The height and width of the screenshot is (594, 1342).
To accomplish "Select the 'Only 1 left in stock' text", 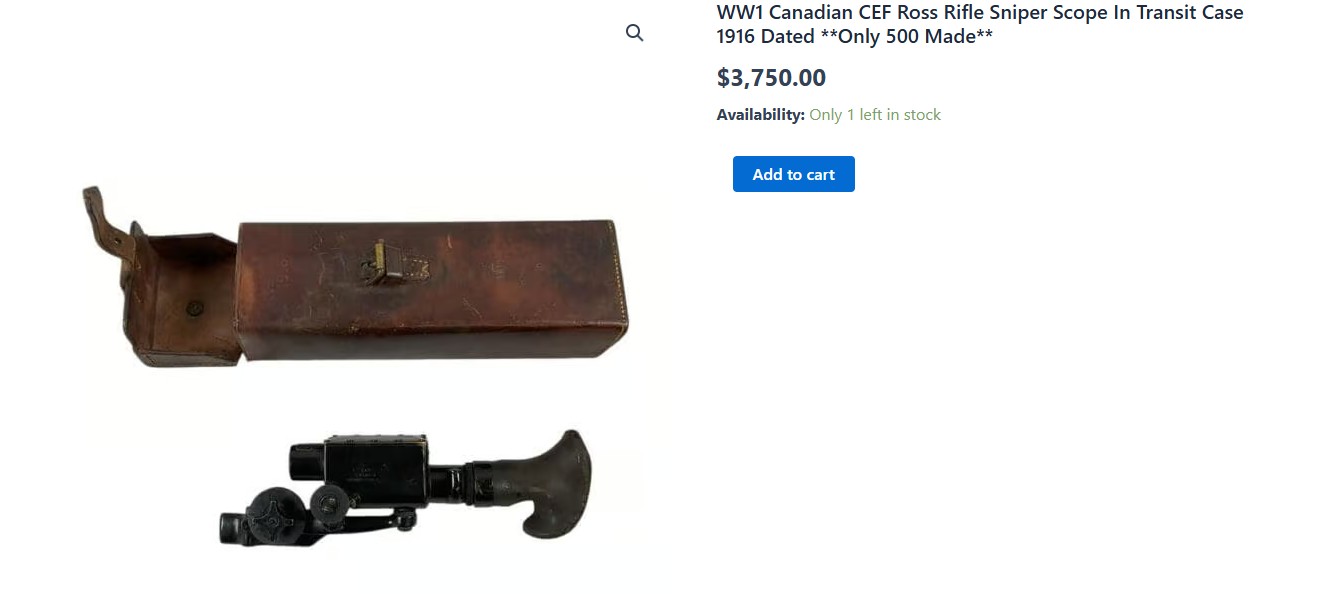I will (875, 115).
